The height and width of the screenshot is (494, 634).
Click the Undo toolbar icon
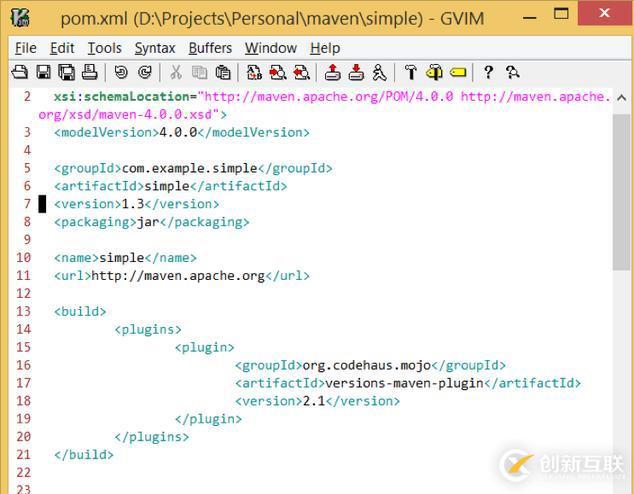[121, 72]
